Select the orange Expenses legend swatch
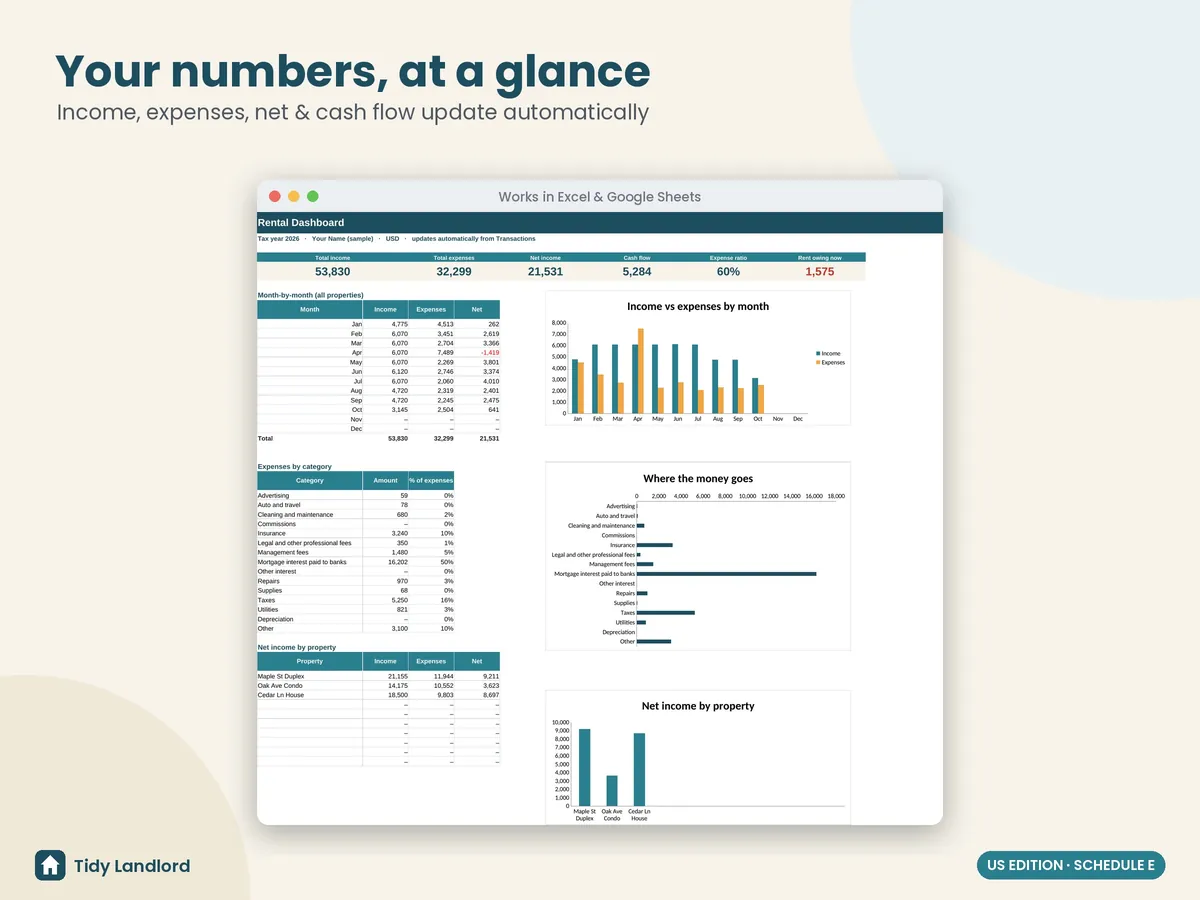 pyautogui.click(x=818, y=363)
